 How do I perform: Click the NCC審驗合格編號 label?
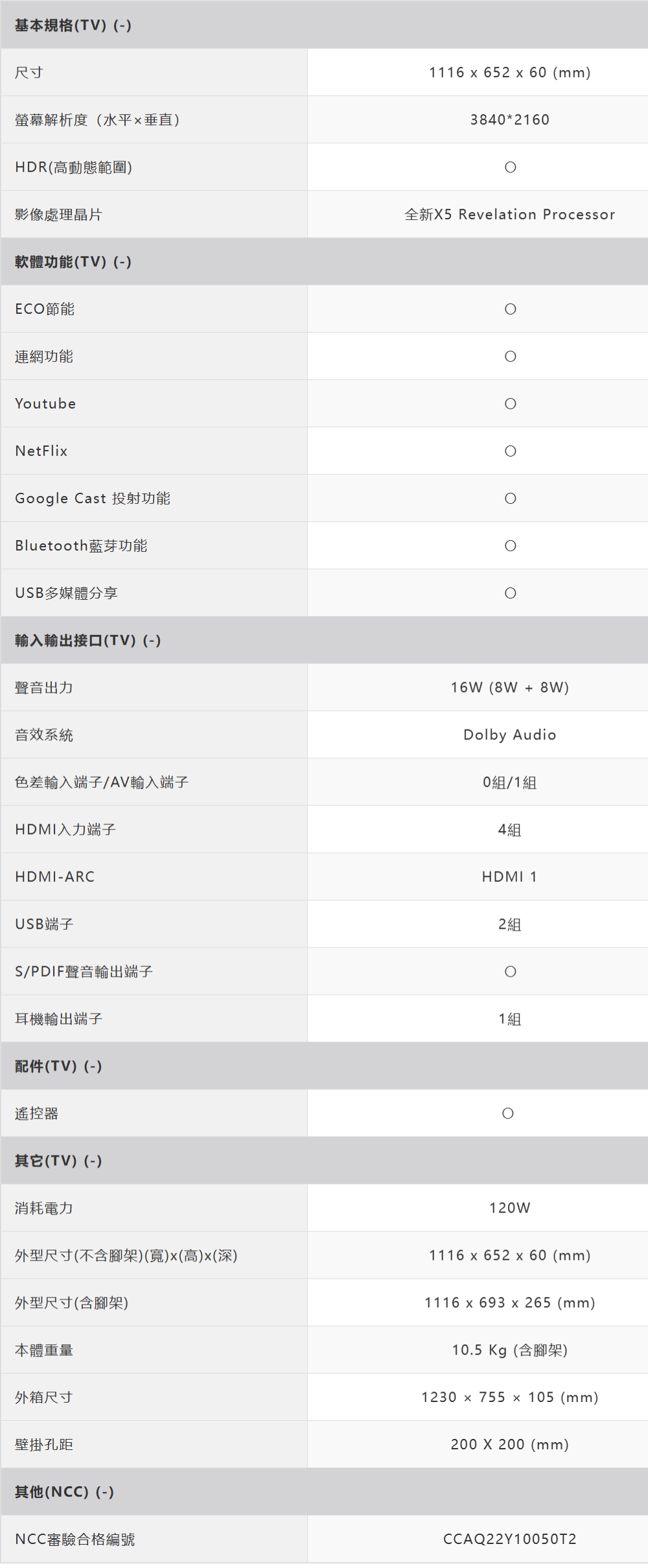75,1540
